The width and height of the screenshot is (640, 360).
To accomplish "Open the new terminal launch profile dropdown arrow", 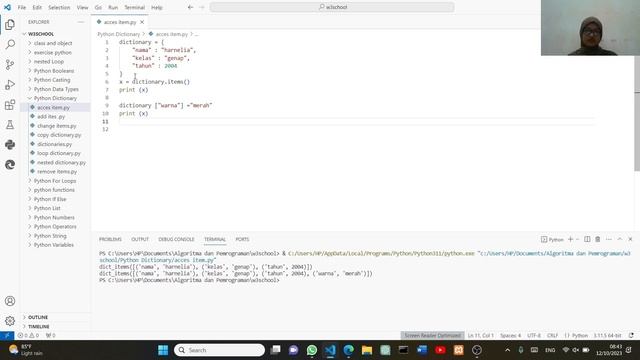I will click(578, 239).
